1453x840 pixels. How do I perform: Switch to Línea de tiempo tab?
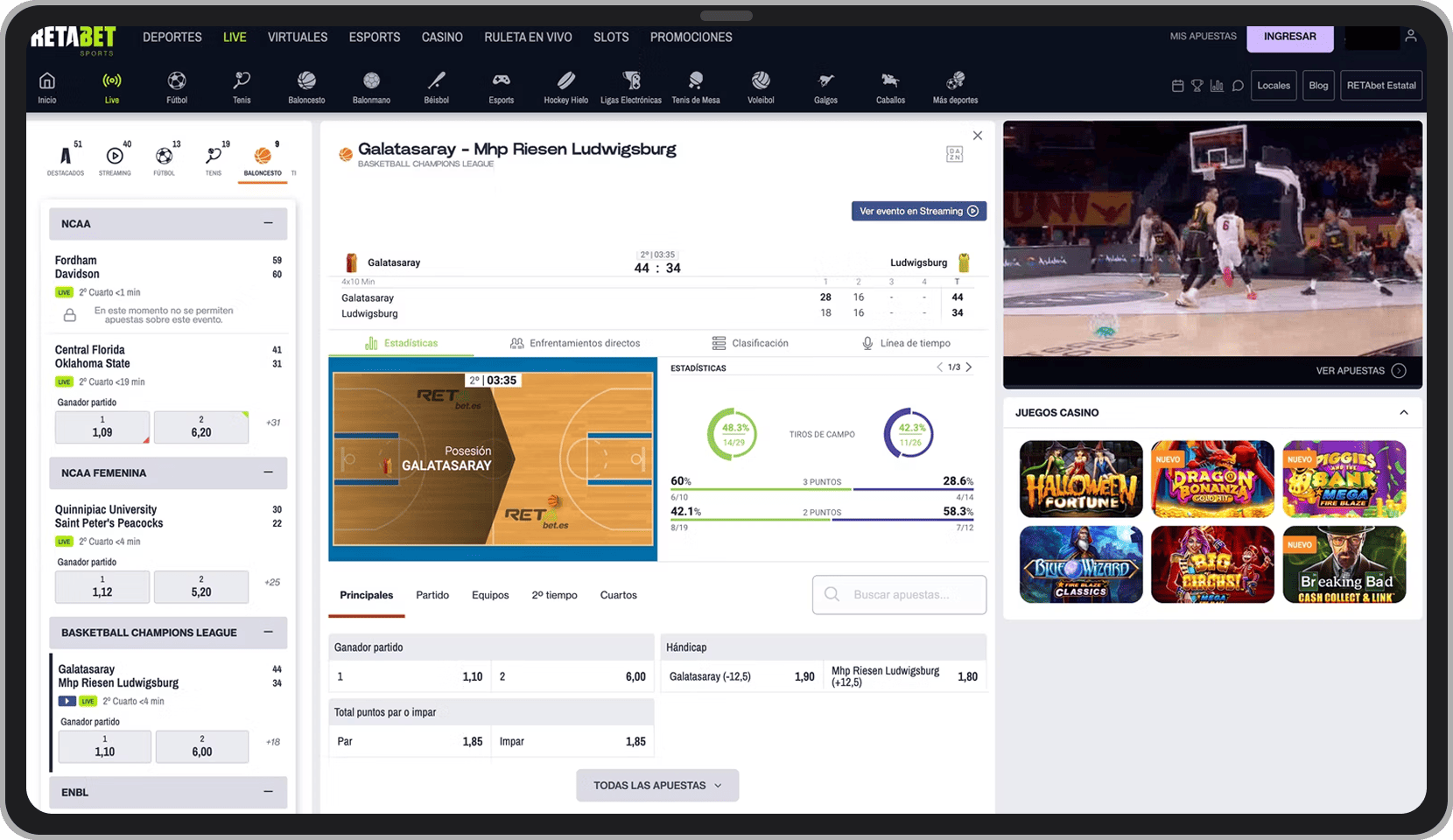(x=906, y=343)
